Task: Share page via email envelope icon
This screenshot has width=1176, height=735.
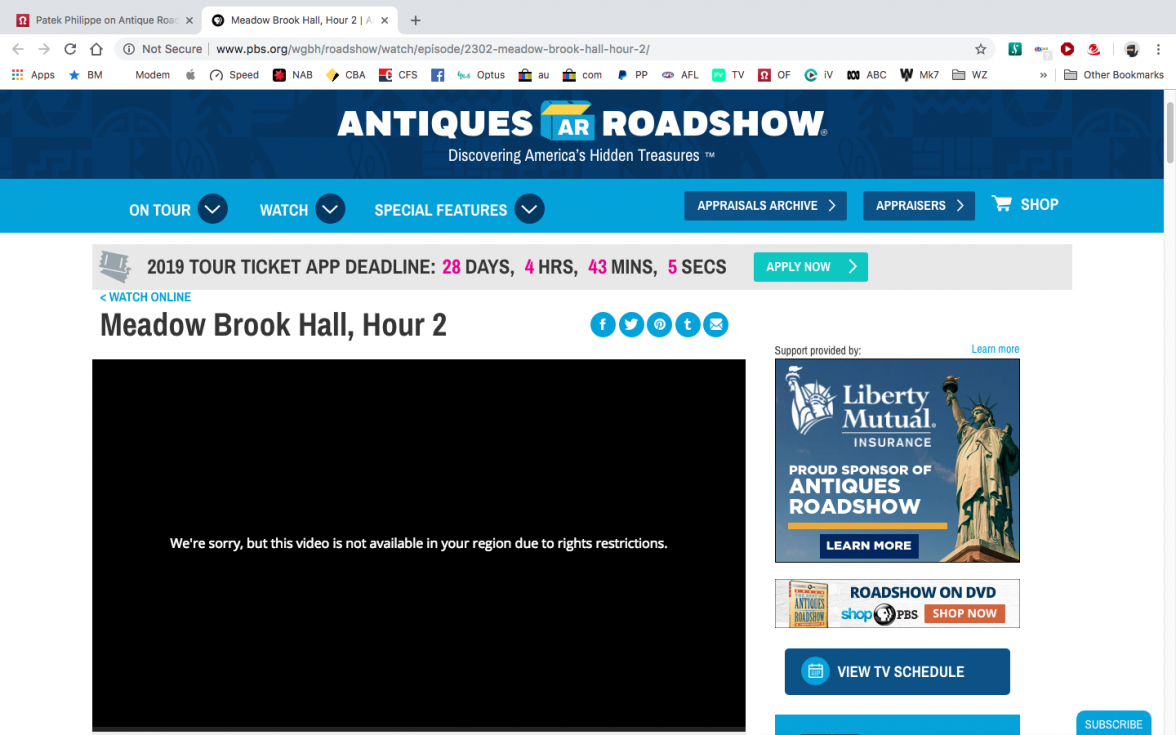Action: pyautogui.click(x=715, y=325)
